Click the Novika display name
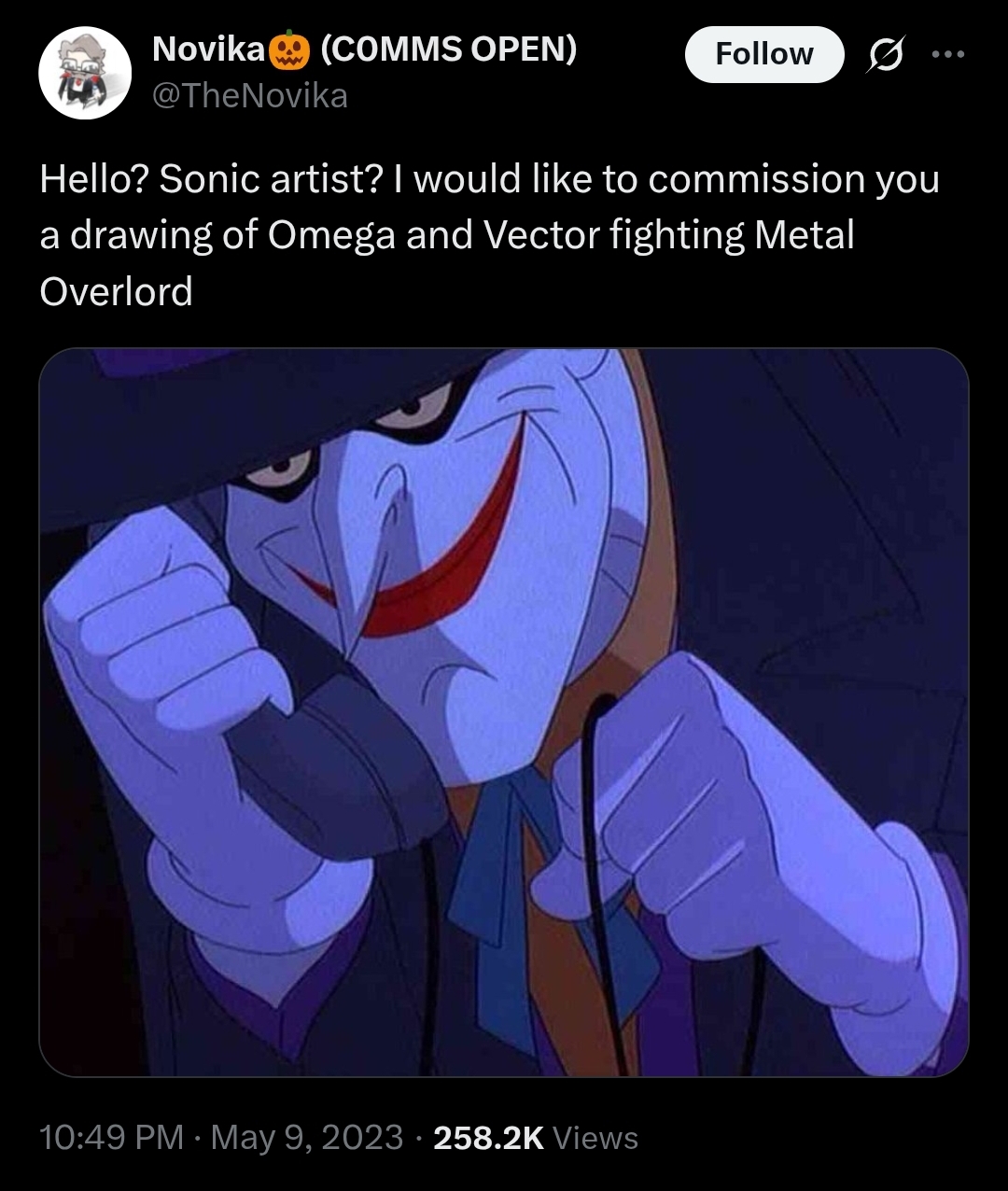 (208, 50)
